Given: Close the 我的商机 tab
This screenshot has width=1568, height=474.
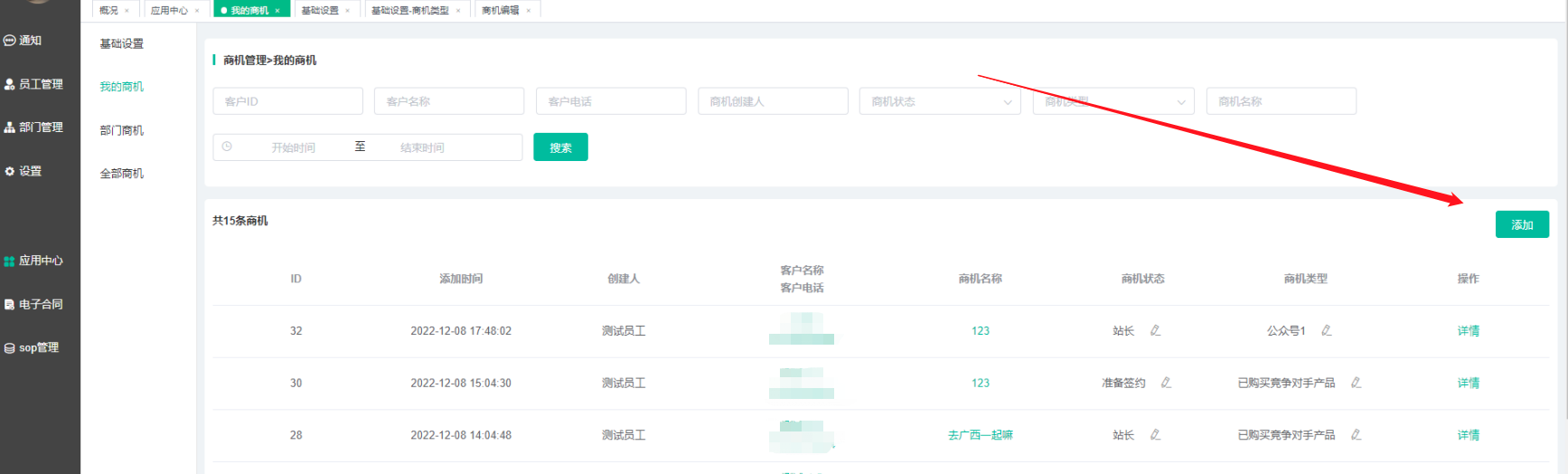Looking at the screenshot, I should coord(277,11).
